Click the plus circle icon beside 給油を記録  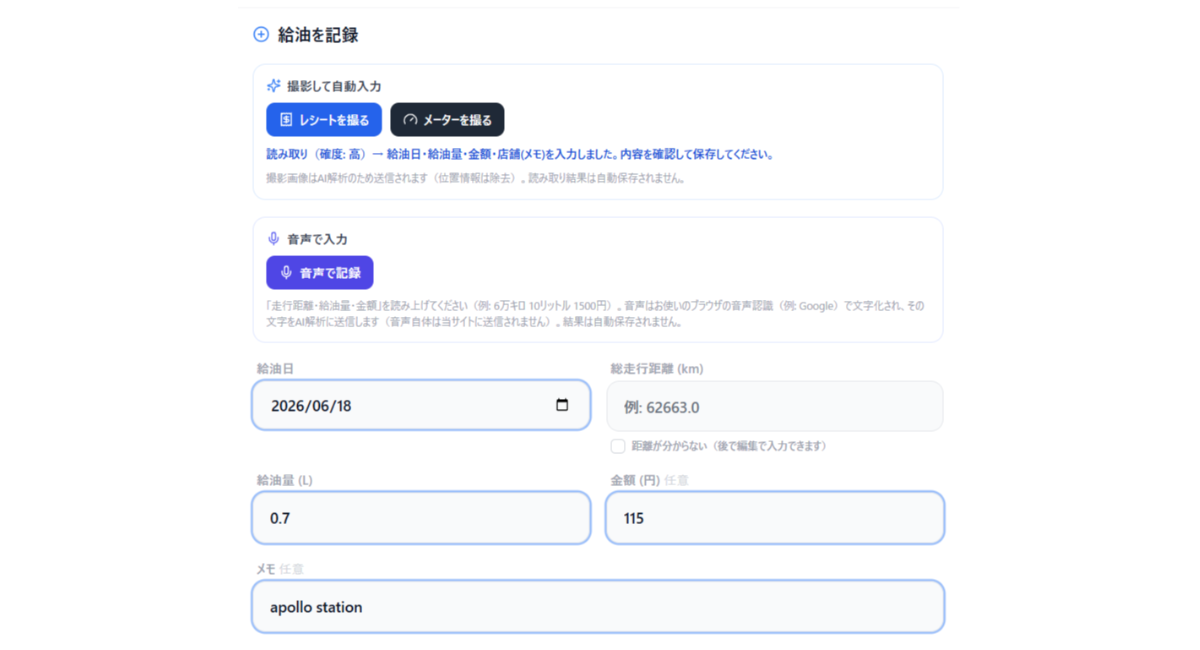click(x=261, y=35)
